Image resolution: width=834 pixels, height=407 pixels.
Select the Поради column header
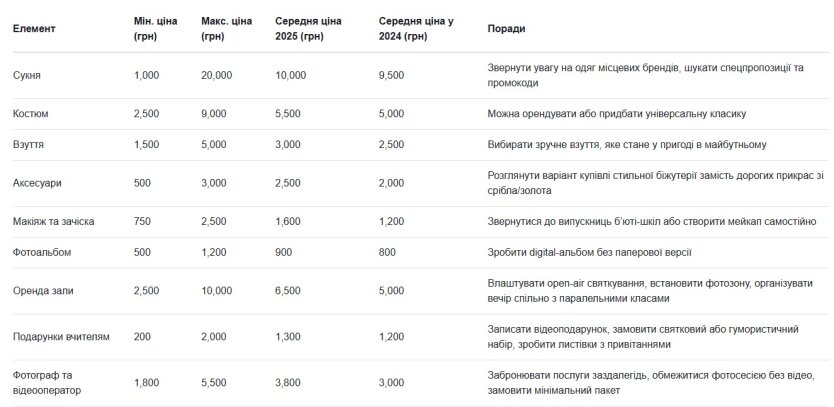tap(506, 29)
